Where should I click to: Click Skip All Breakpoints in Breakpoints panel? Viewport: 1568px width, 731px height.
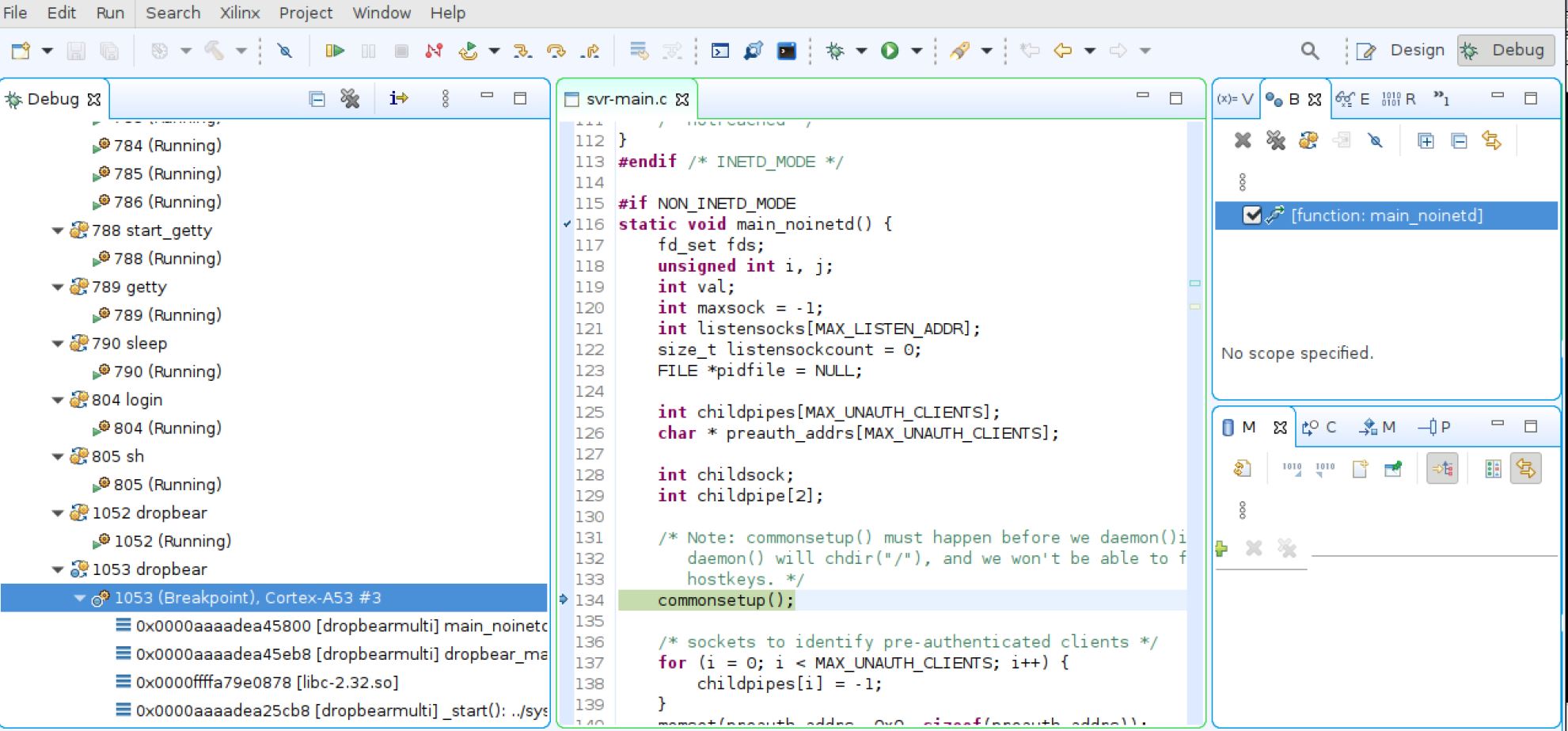coord(1375,141)
